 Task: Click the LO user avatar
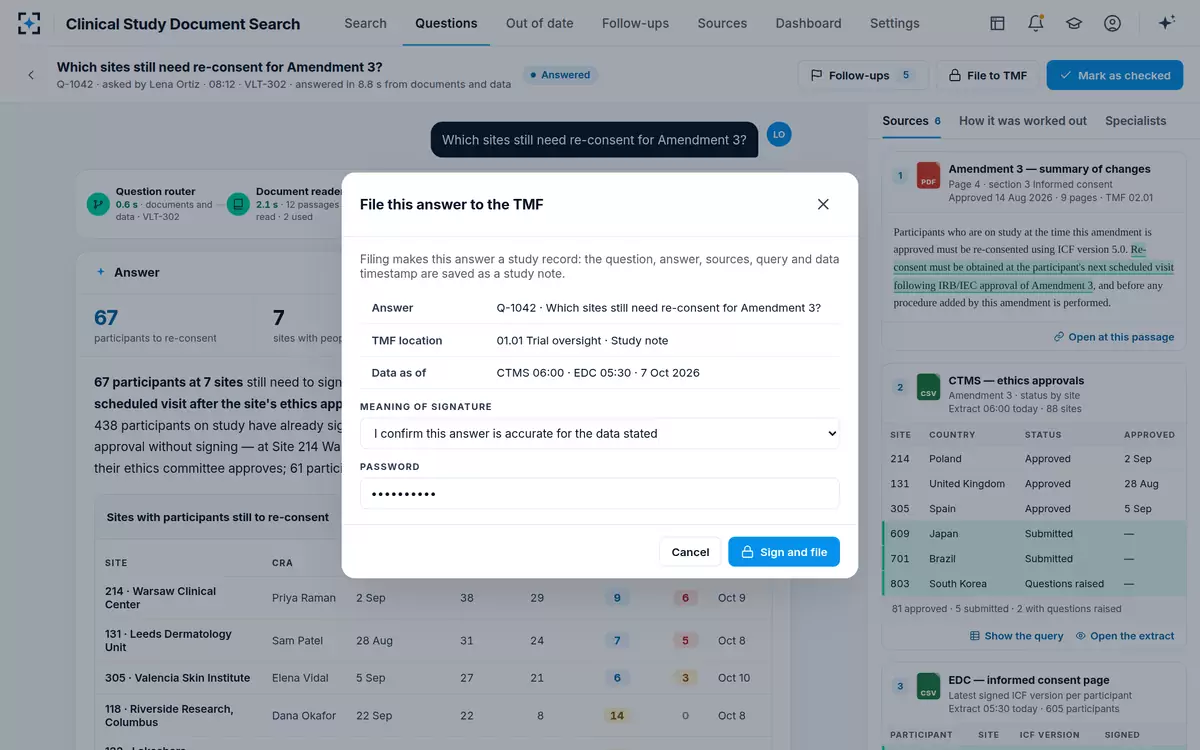tap(779, 134)
